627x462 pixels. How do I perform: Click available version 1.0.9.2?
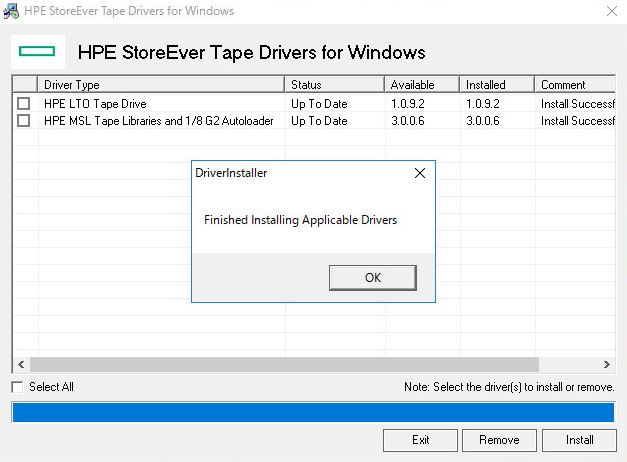pos(407,104)
